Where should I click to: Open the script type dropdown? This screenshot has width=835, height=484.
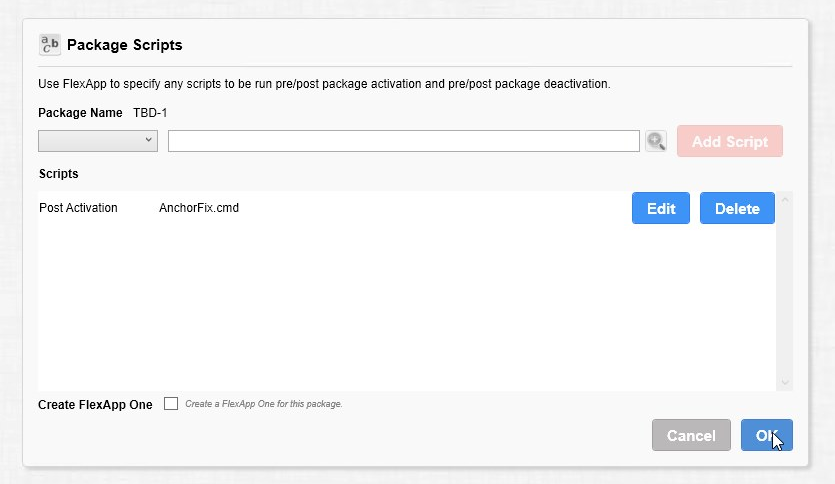98,141
